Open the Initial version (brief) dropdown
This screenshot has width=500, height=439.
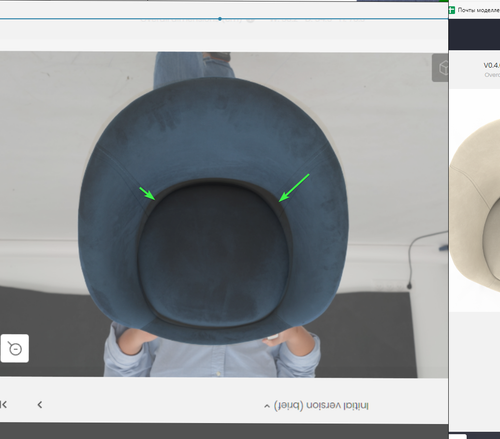316,405
